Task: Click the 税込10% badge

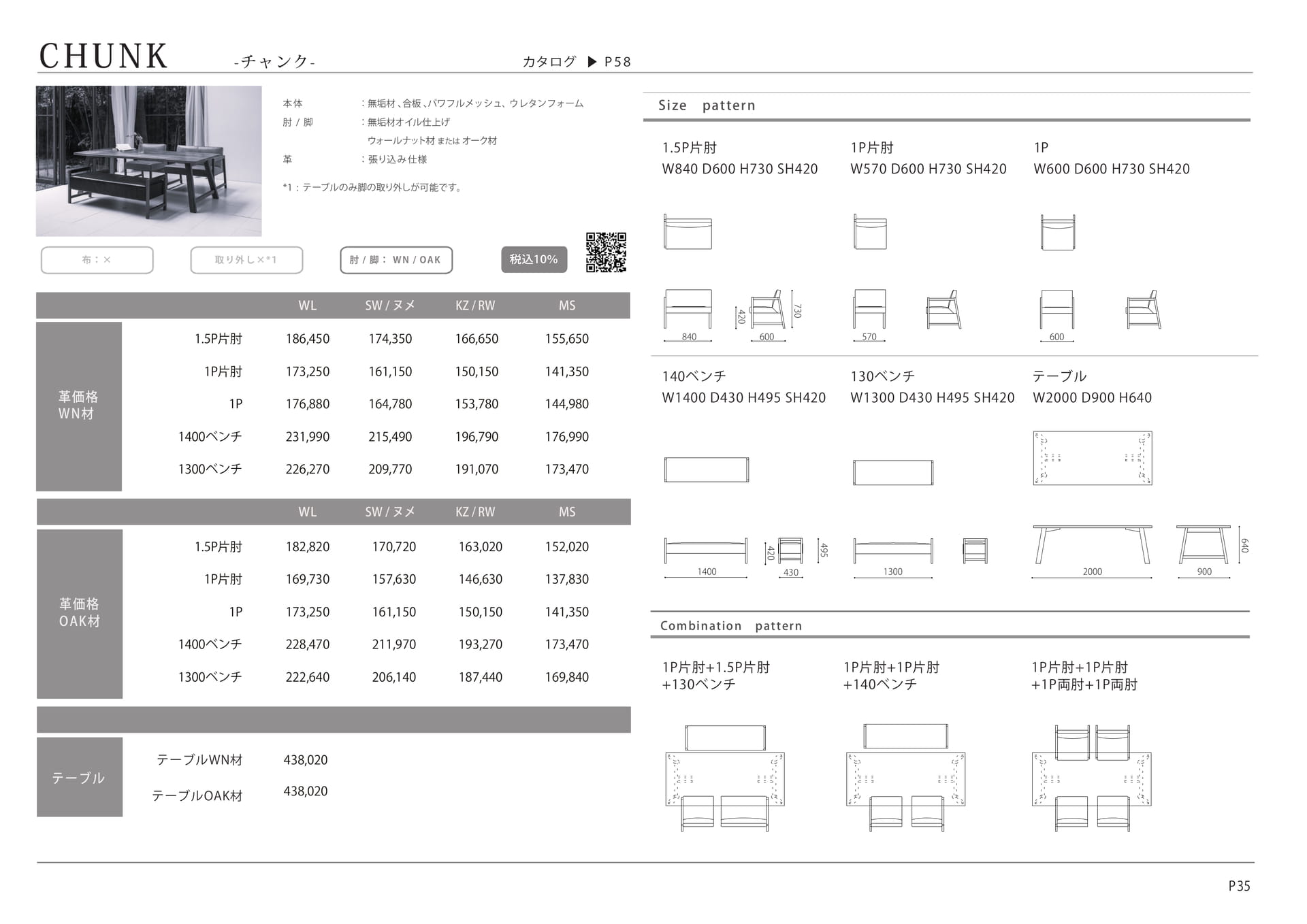Action: [x=534, y=260]
